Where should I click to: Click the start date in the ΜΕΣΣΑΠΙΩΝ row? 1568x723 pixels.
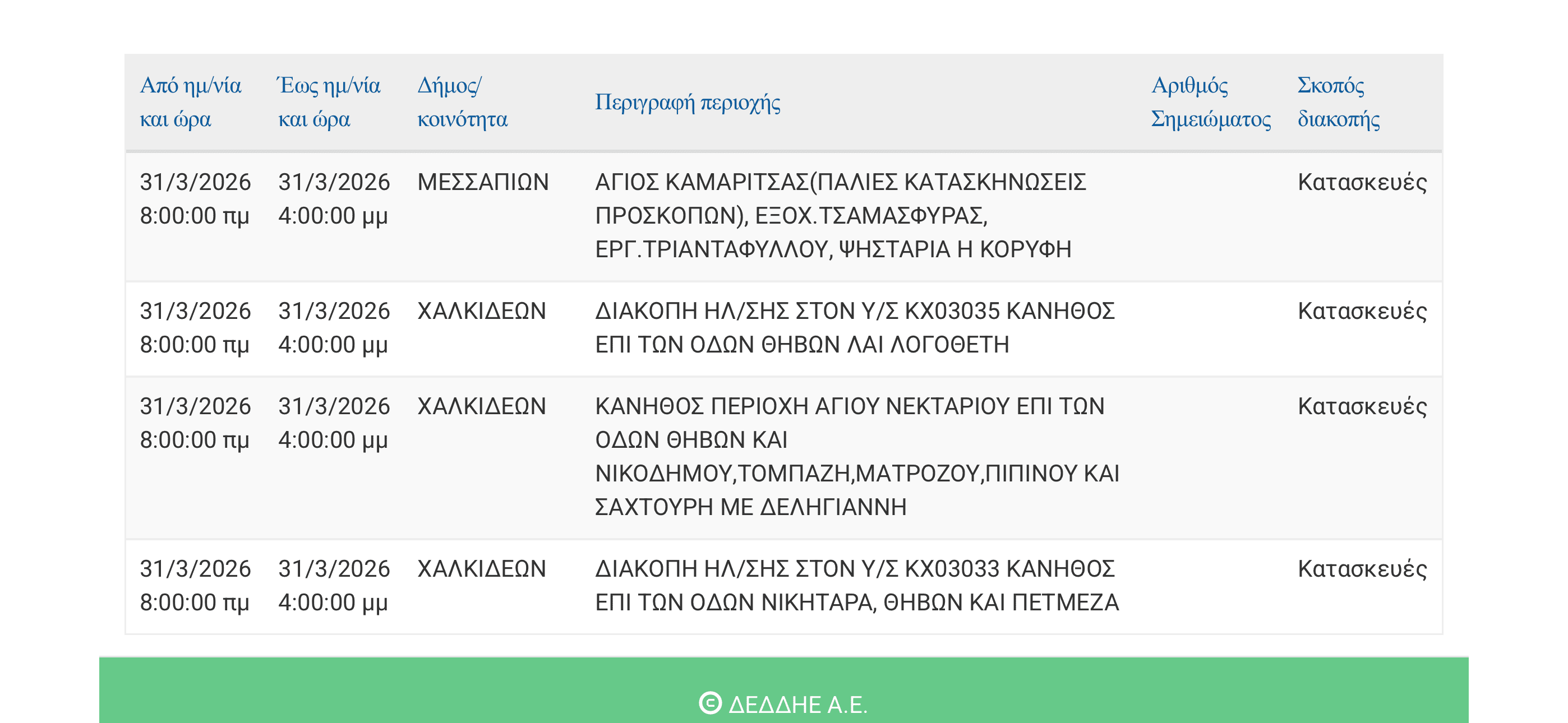coord(195,182)
